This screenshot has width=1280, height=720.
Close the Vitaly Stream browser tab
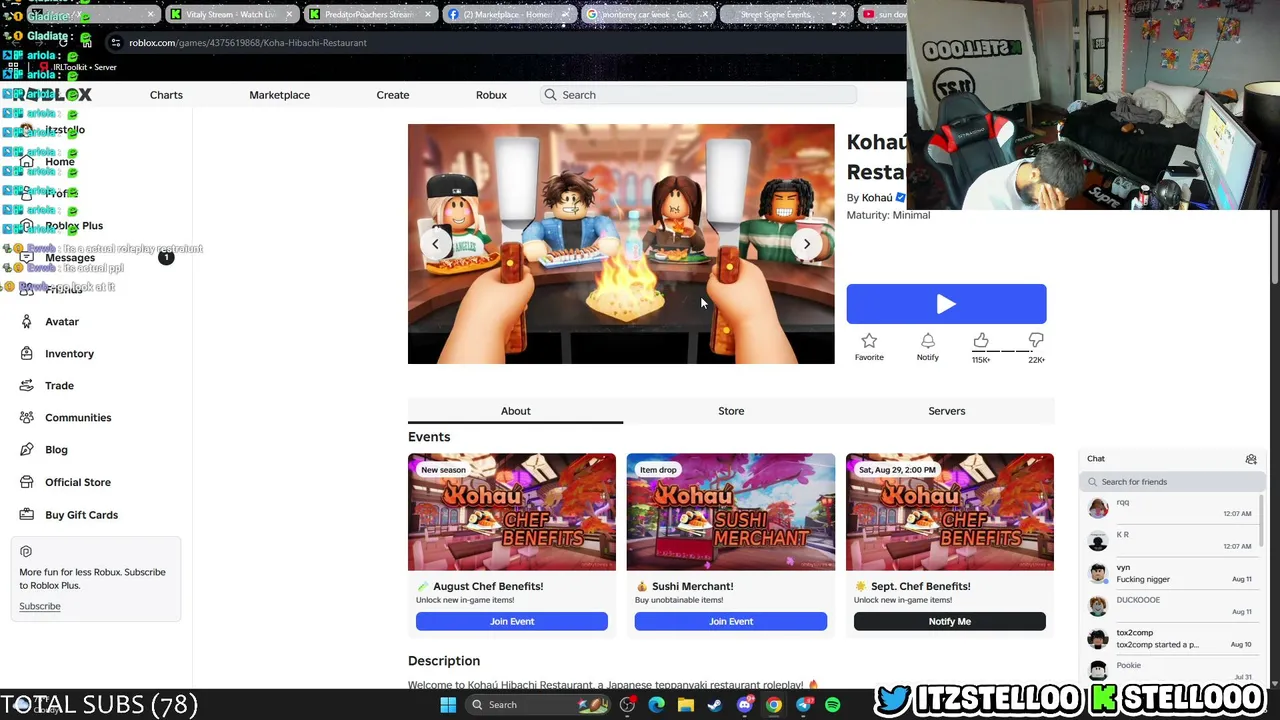pyautogui.click(x=289, y=14)
